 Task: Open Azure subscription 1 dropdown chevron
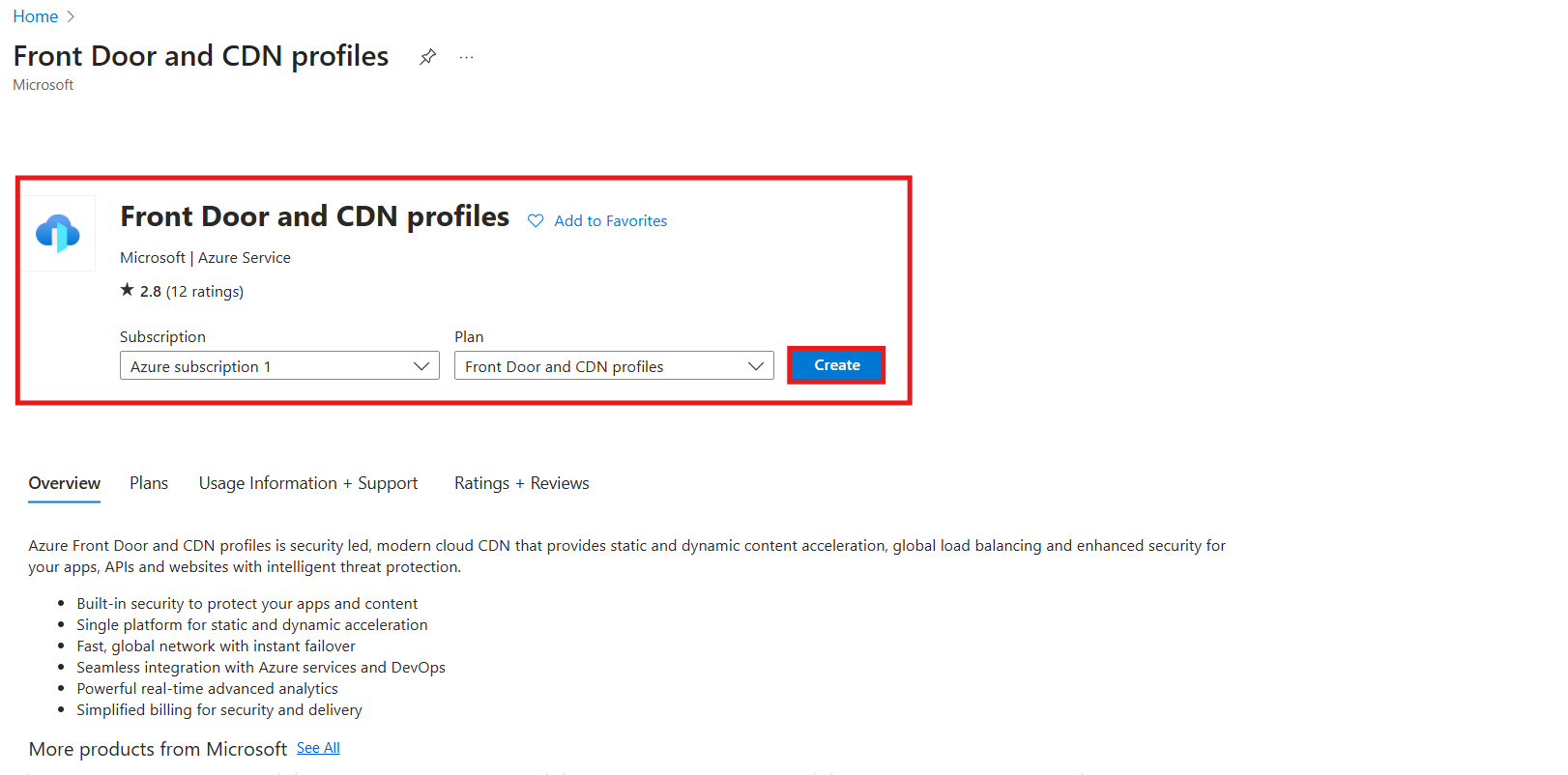pos(421,365)
